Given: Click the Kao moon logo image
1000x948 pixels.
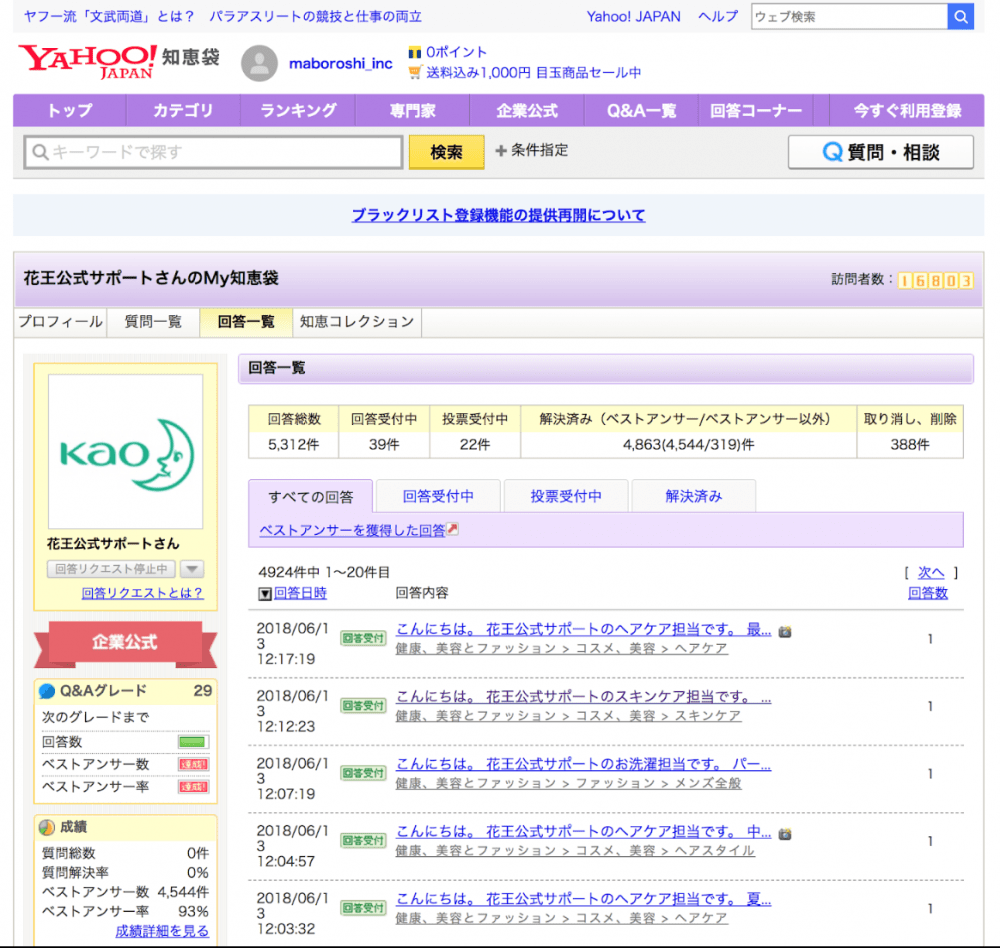Looking at the screenshot, I should coord(126,452).
